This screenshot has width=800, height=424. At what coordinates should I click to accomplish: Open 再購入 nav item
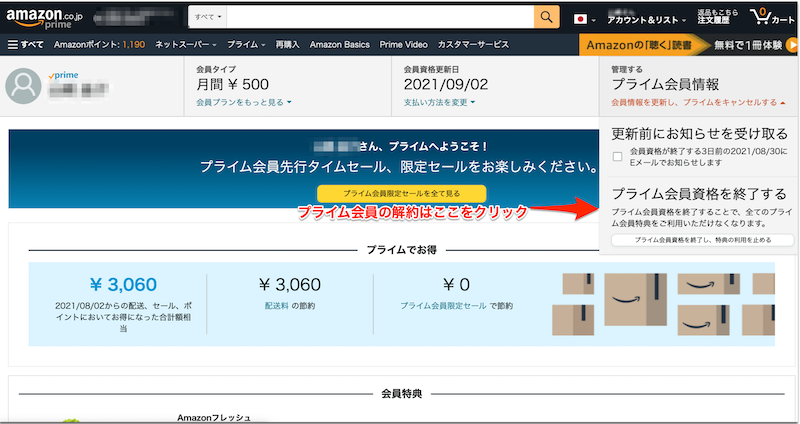[287, 45]
